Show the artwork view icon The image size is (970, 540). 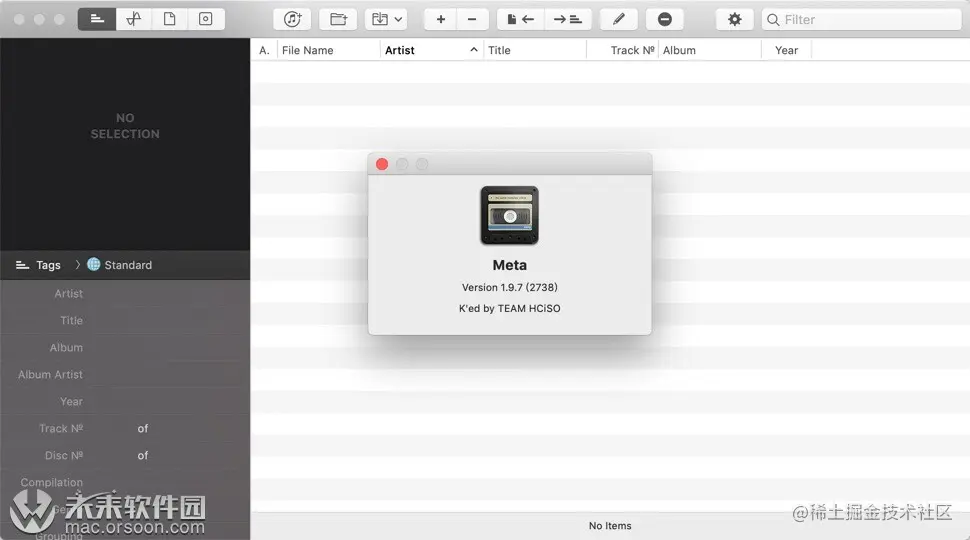[205, 19]
